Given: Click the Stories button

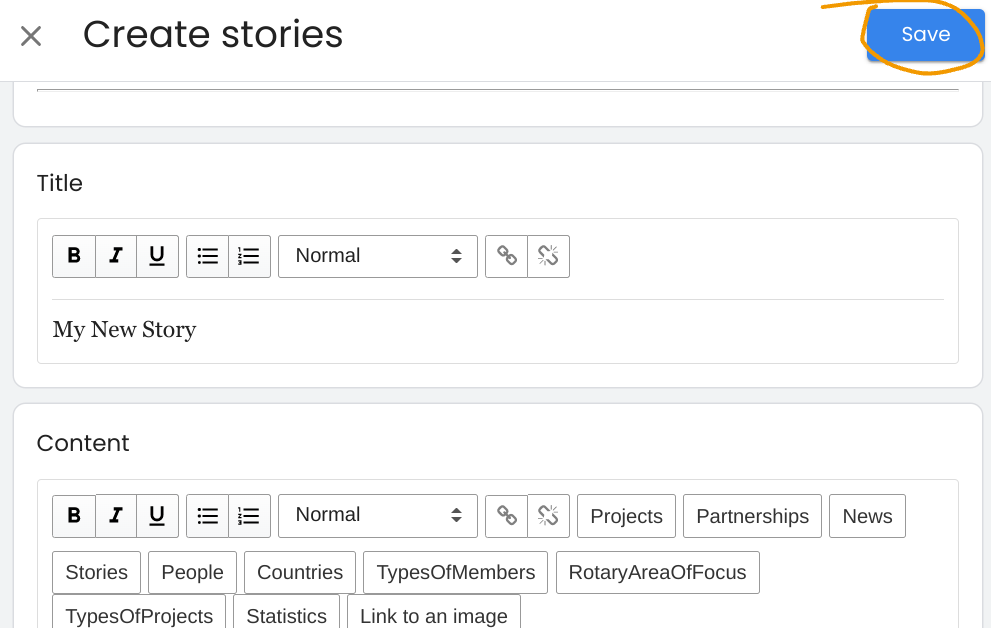Looking at the screenshot, I should [97, 572].
